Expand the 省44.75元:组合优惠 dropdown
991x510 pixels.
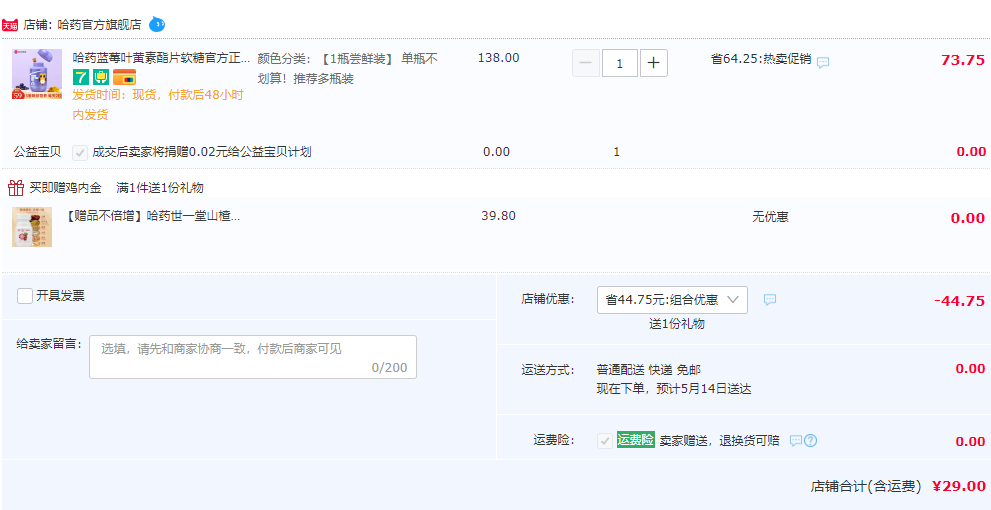[672, 300]
